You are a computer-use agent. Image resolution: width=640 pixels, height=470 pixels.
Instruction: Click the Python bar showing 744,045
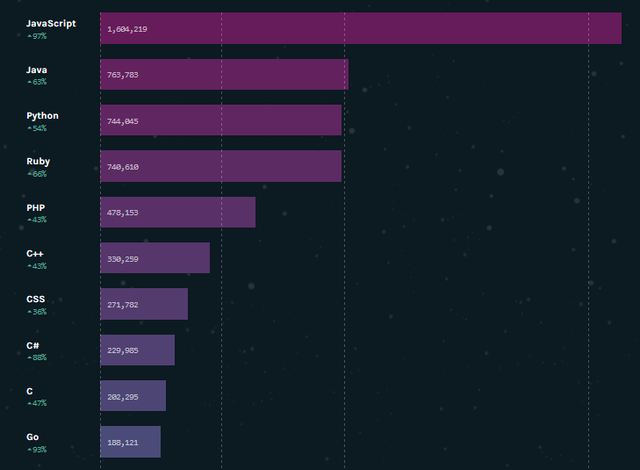click(x=221, y=120)
